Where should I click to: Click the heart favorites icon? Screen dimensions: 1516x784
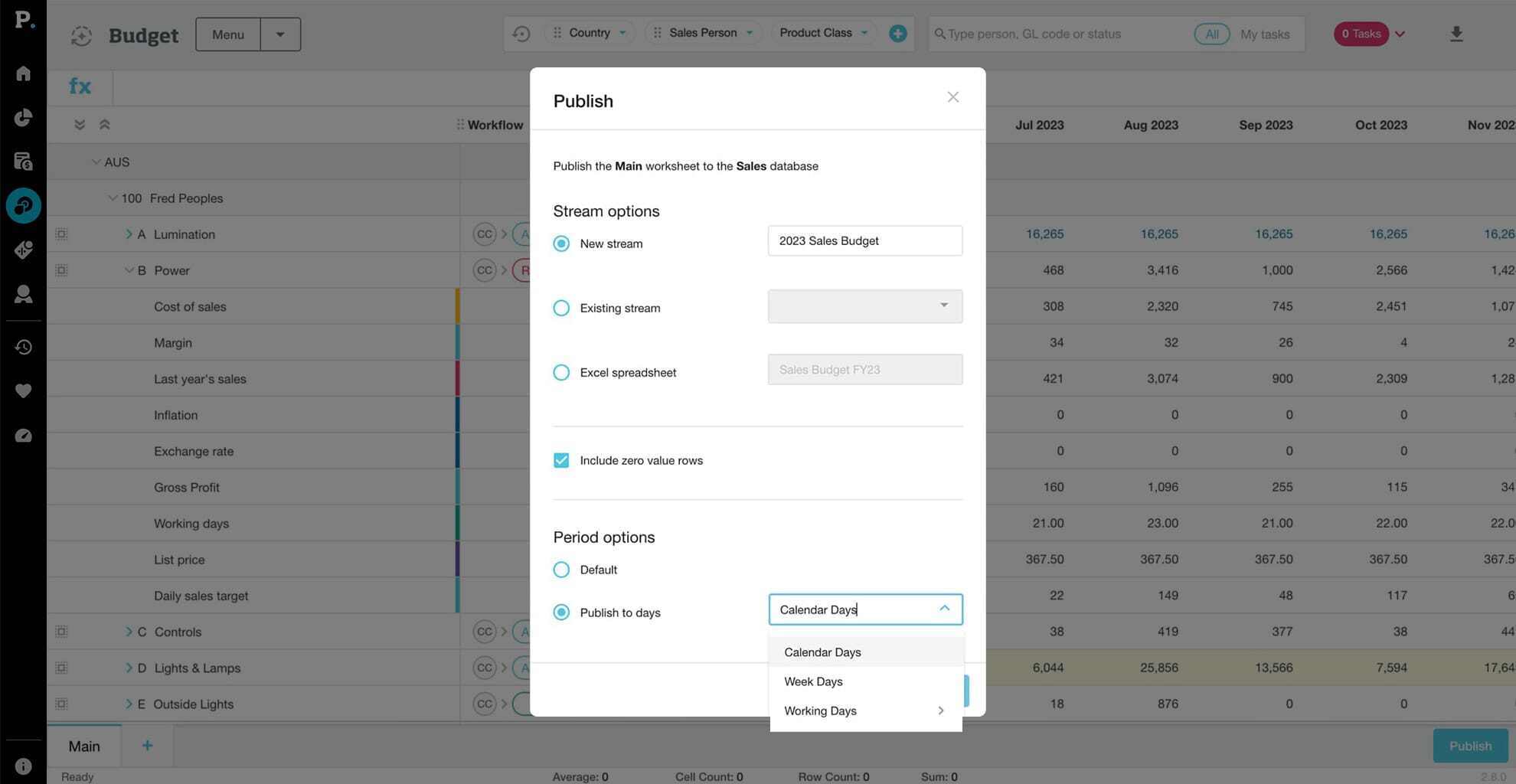(23, 391)
